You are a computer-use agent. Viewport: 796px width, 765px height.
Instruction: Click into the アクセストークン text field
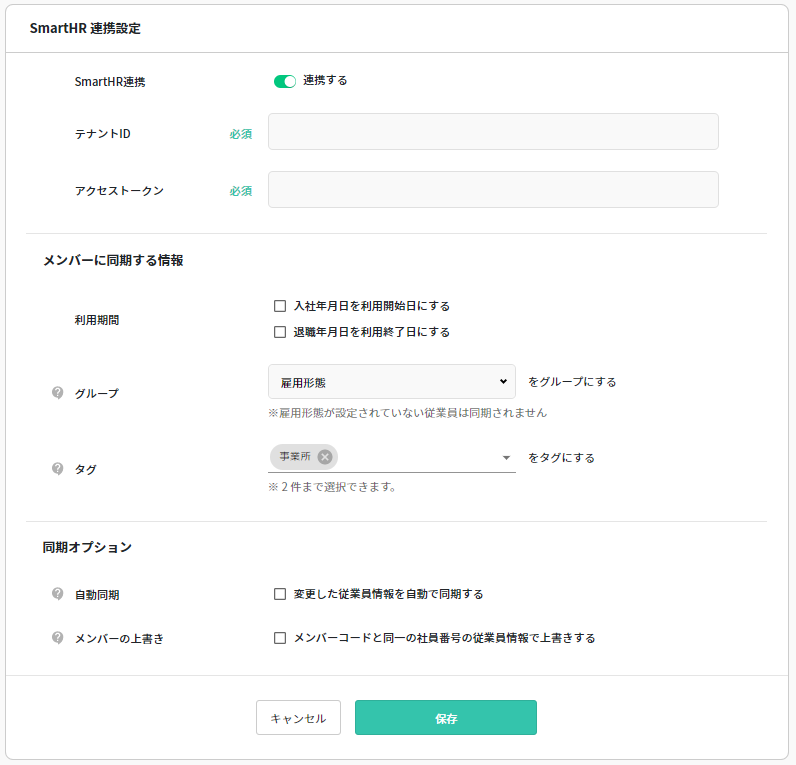(x=493, y=190)
